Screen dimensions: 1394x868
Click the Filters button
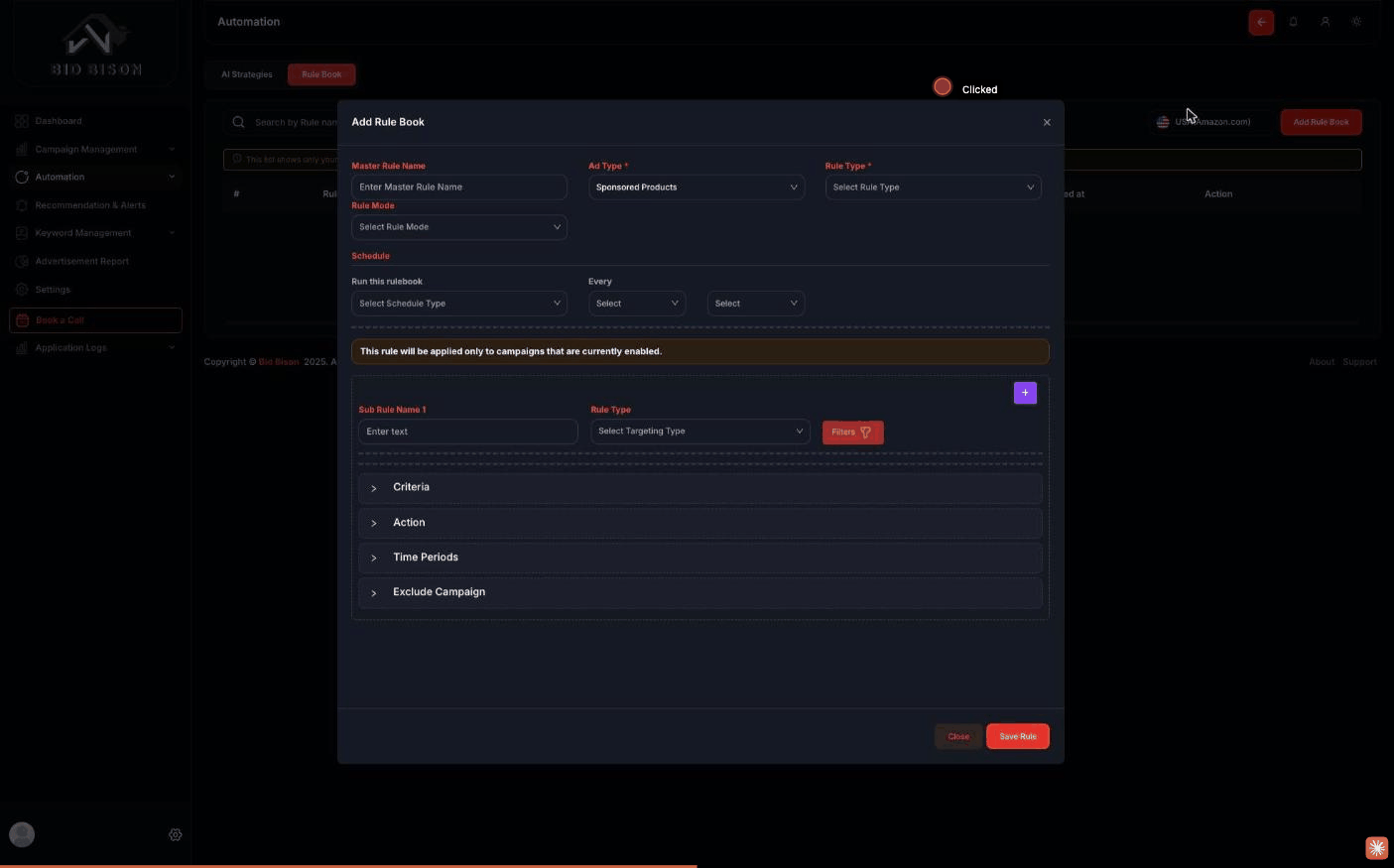852,432
